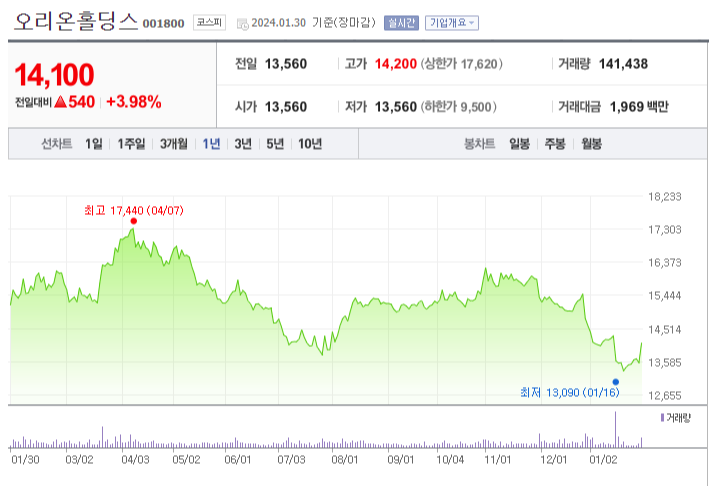Click the blue low-point marker 최저 13,090

[615, 382]
